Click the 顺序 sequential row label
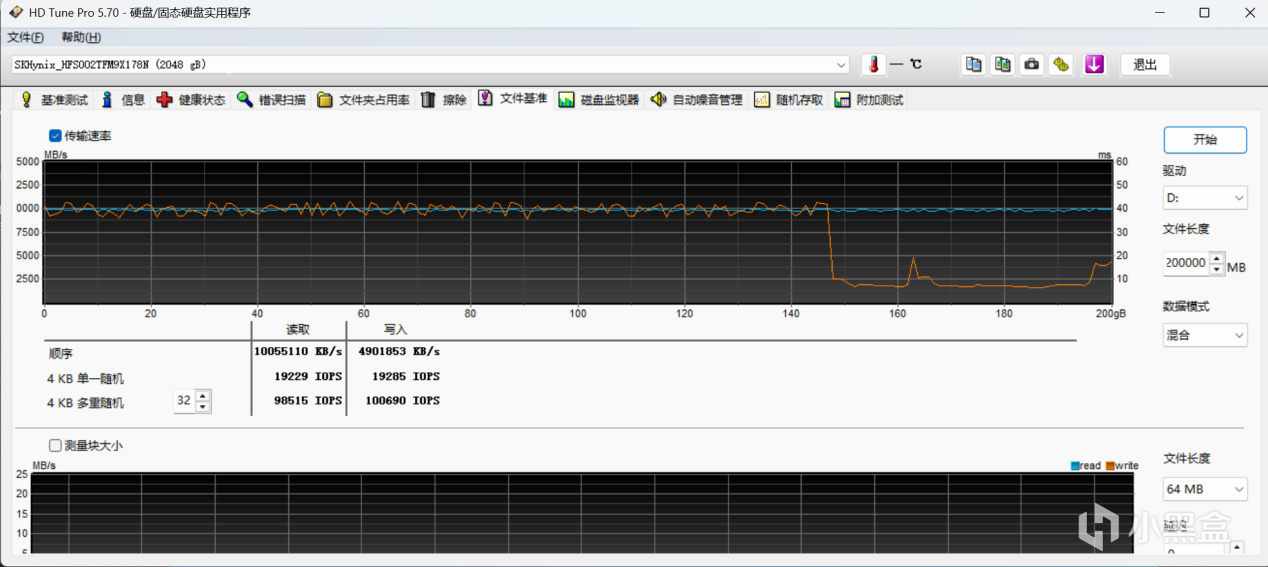Viewport: 1268px width, 567px height. 60,353
